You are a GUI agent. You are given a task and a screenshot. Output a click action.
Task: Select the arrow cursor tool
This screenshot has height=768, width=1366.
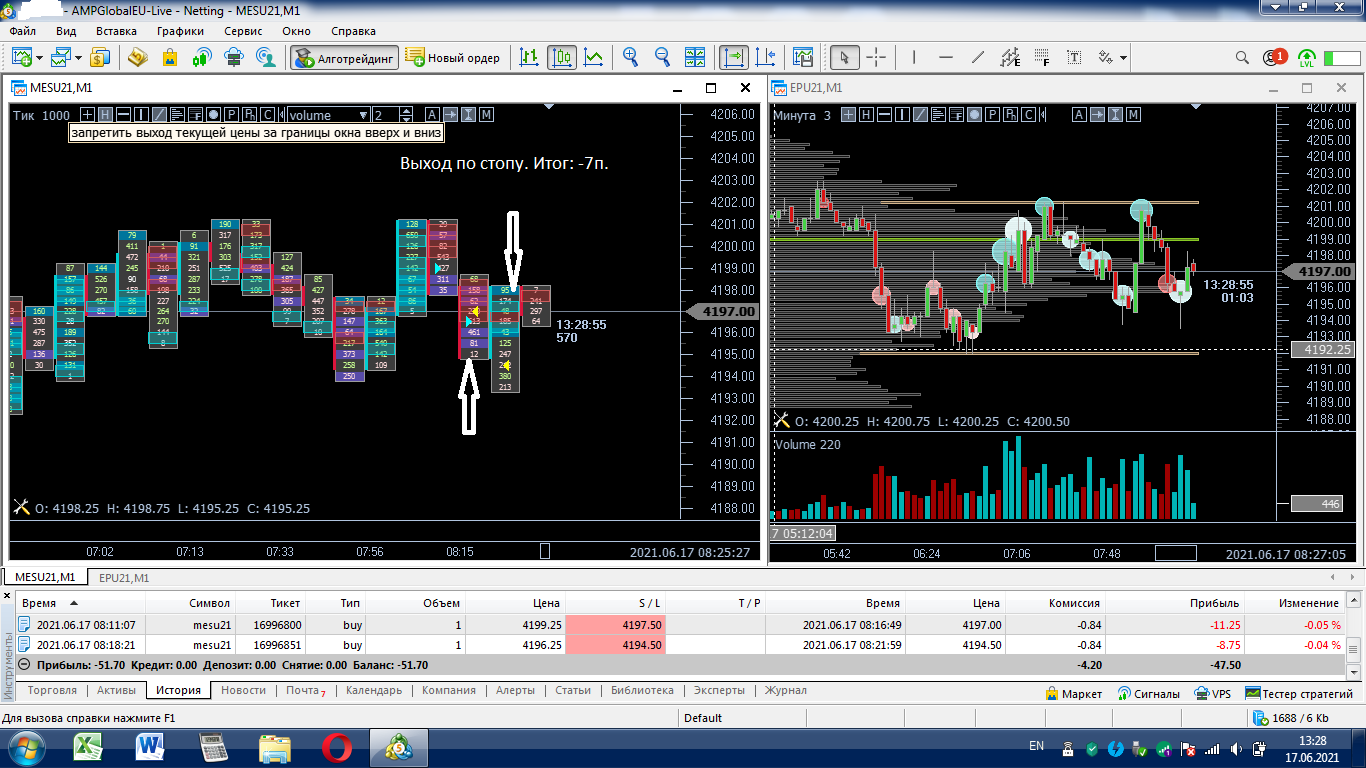[x=845, y=57]
